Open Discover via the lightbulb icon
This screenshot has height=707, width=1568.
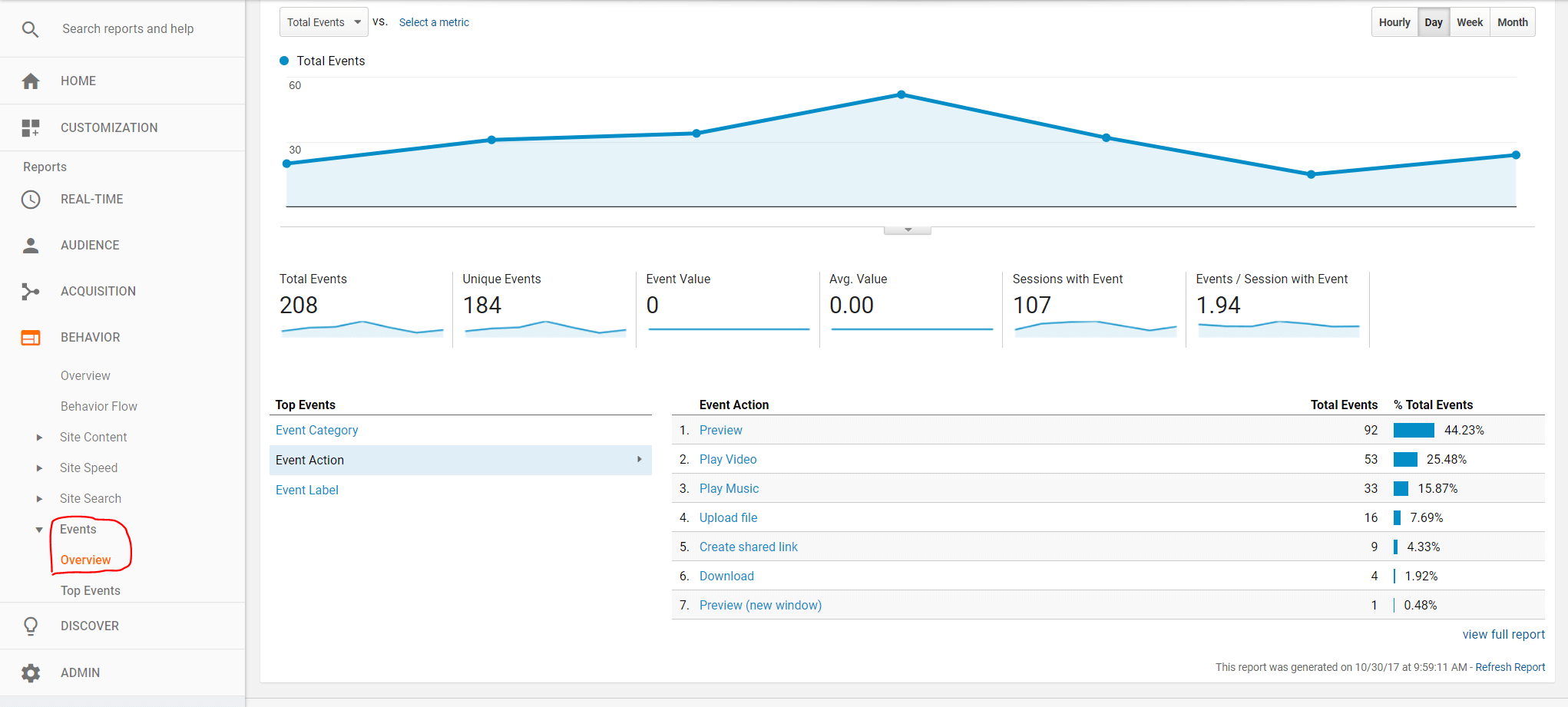tap(31, 626)
